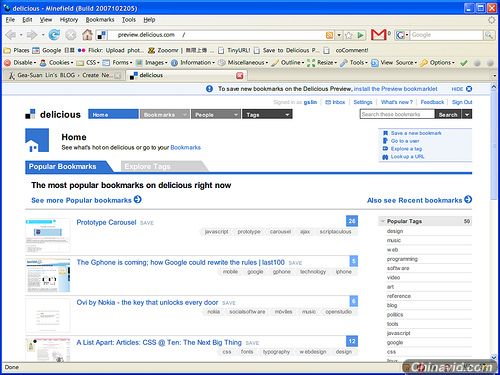Viewport: 500px width, 375px height.
Task: Go to the browser Home page icon
Action: point(87,34)
